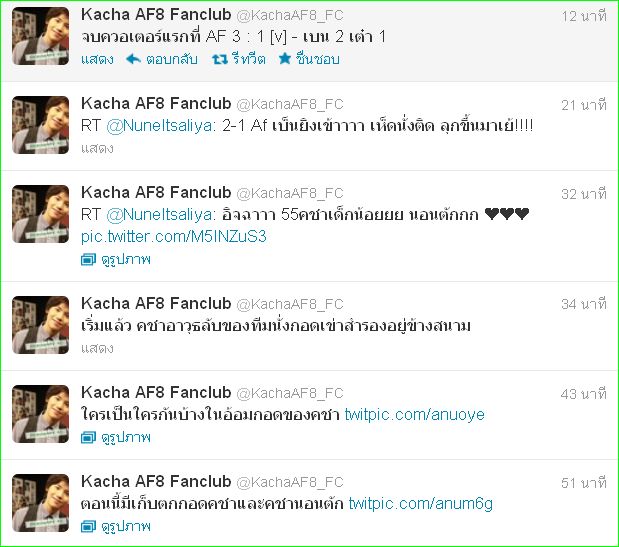The height and width of the screenshot is (547, 619).
Task: Click the 43 นาที timestamp
Action: click(583, 394)
